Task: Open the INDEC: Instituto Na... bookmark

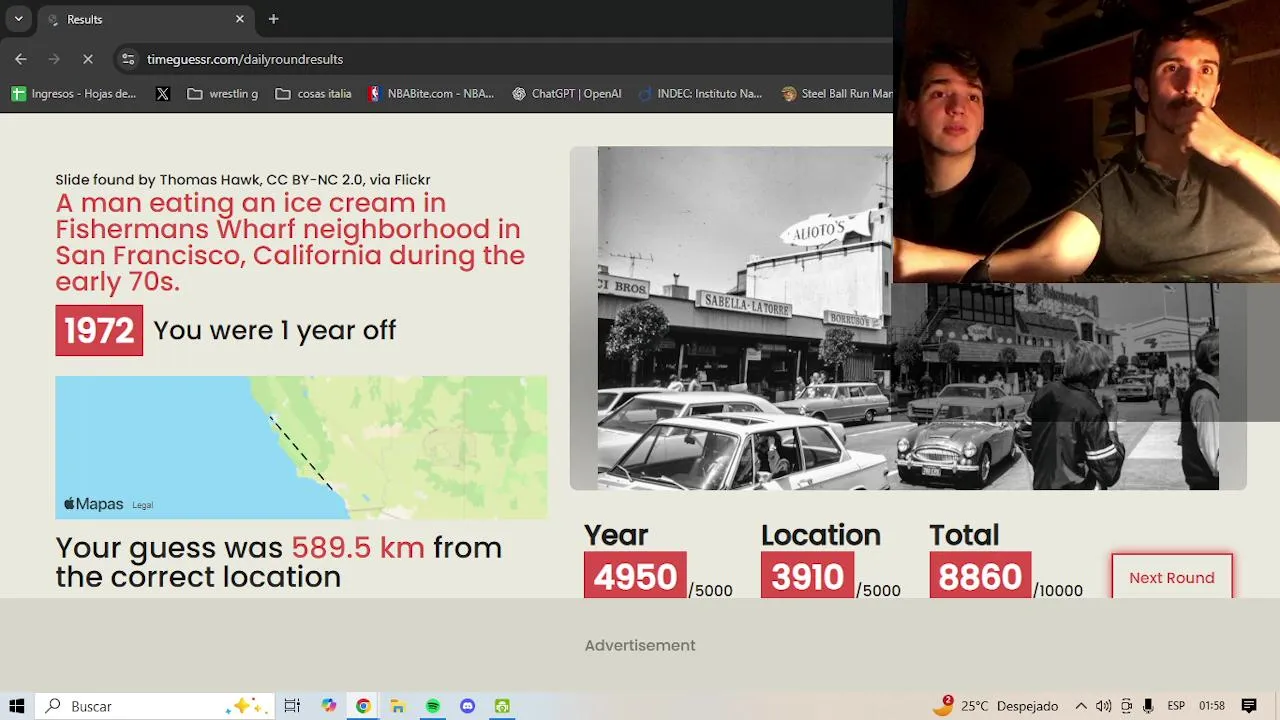Action: 700,94
